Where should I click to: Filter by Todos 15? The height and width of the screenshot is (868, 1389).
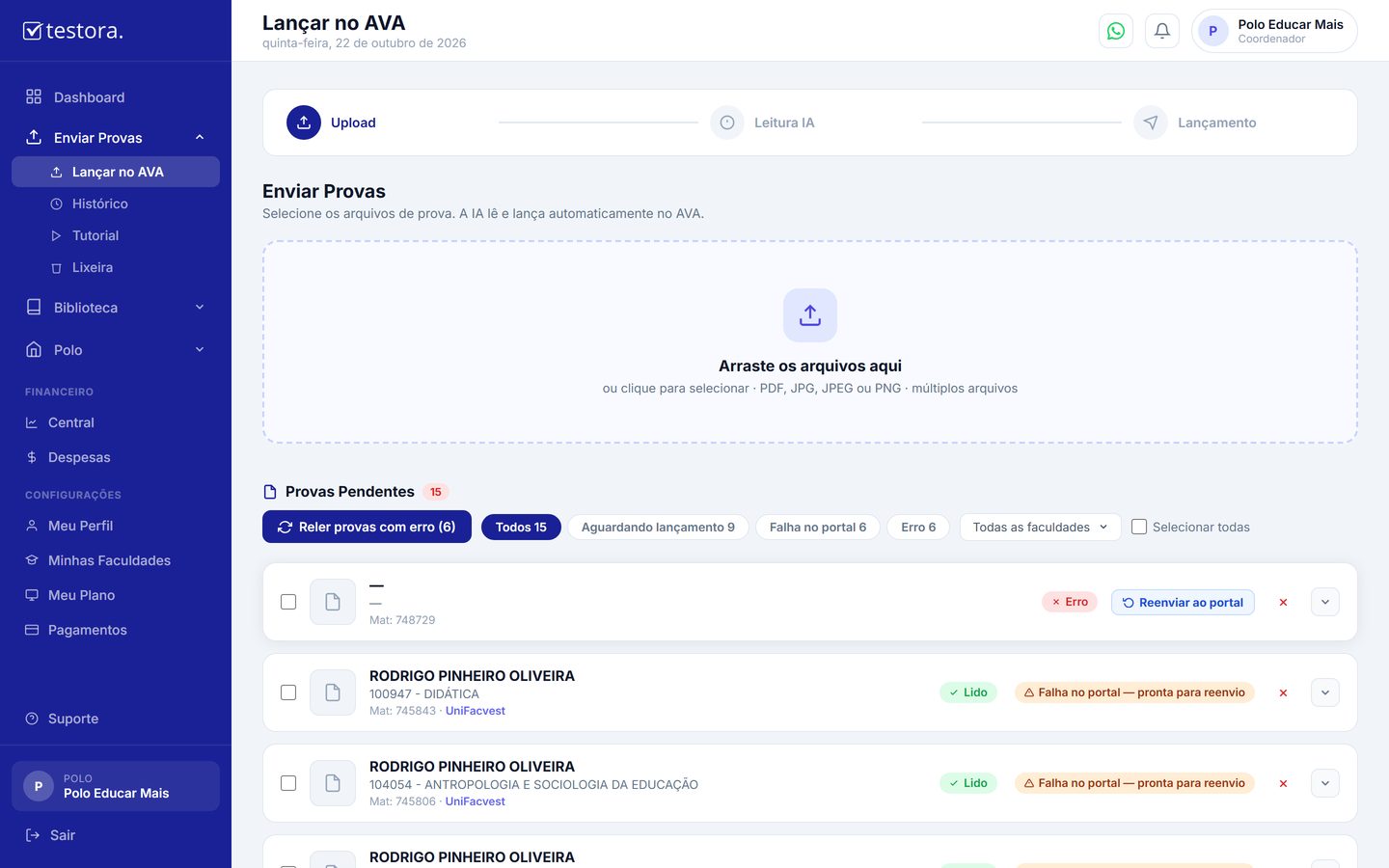521,527
